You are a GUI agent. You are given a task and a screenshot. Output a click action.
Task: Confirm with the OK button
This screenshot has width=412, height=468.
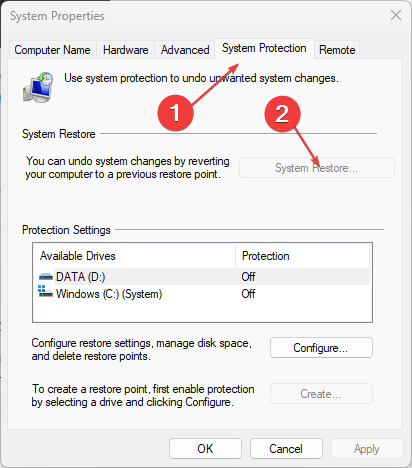pyautogui.click(x=205, y=449)
